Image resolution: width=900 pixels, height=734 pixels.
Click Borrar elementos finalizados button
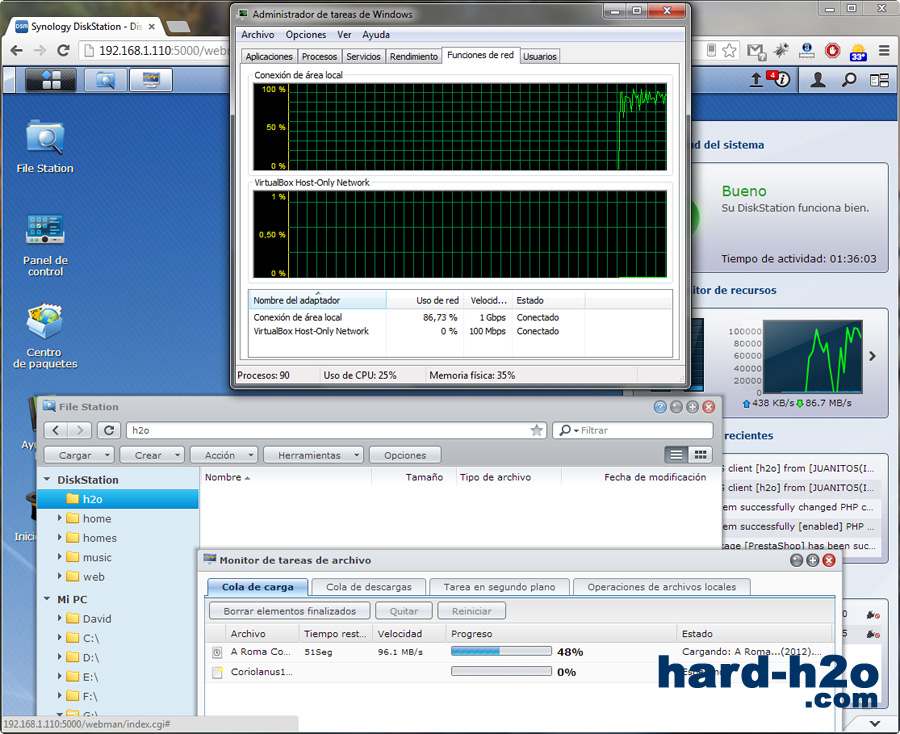290,611
